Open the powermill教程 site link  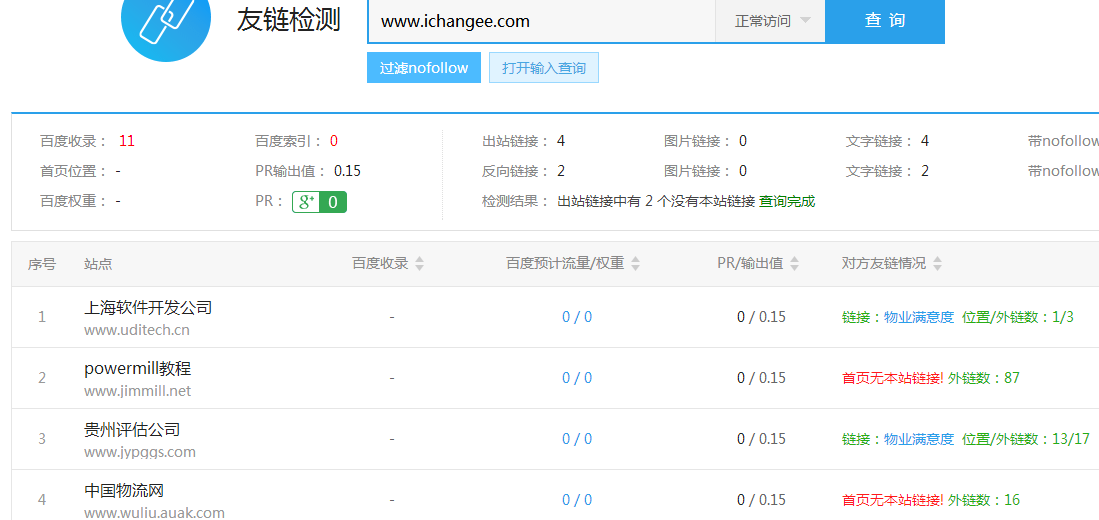click(137, 368)
